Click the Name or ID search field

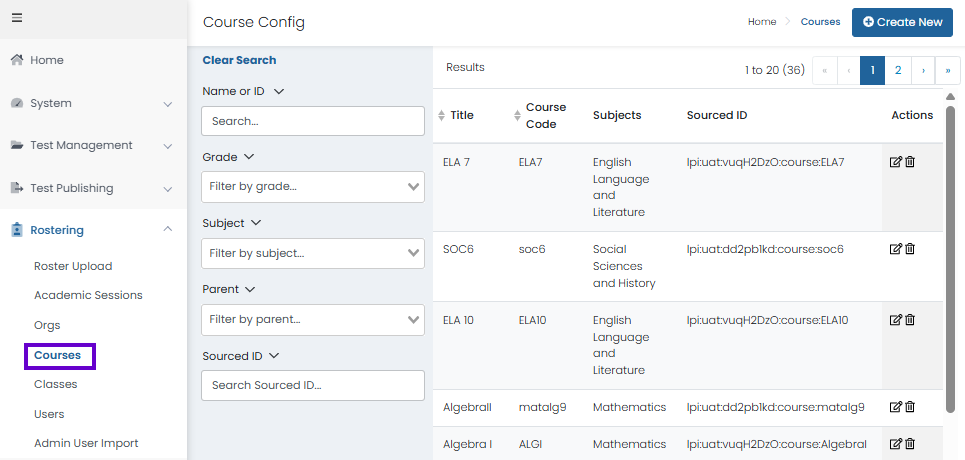point(313,121)
